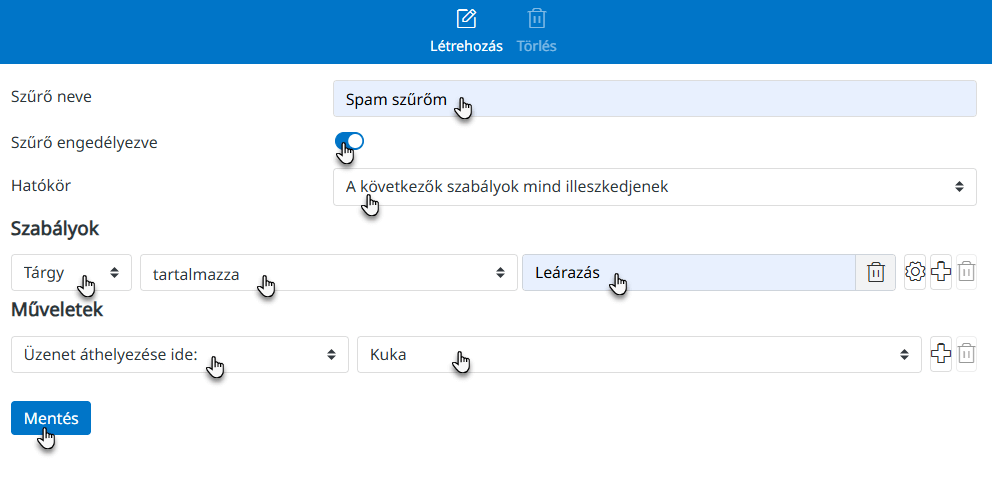Remove the action row using its trash icon
The image size is (992, 487).
coord(965,354)
